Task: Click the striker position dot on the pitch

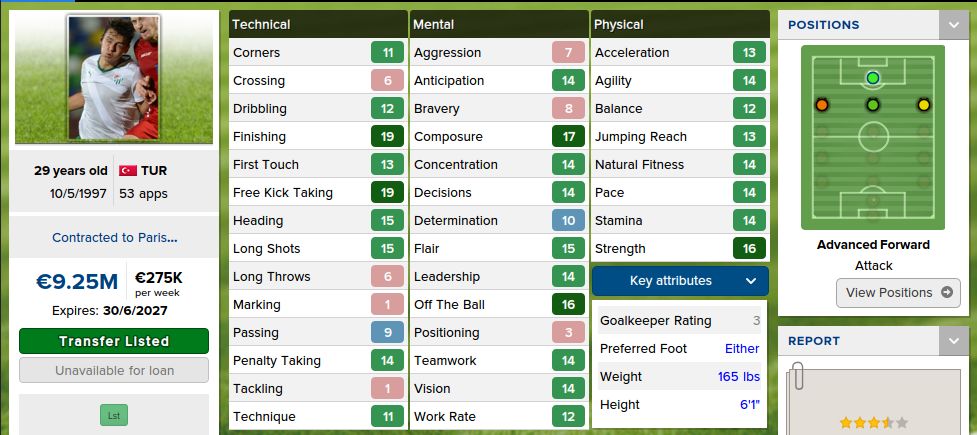Action: coord(873,77)
